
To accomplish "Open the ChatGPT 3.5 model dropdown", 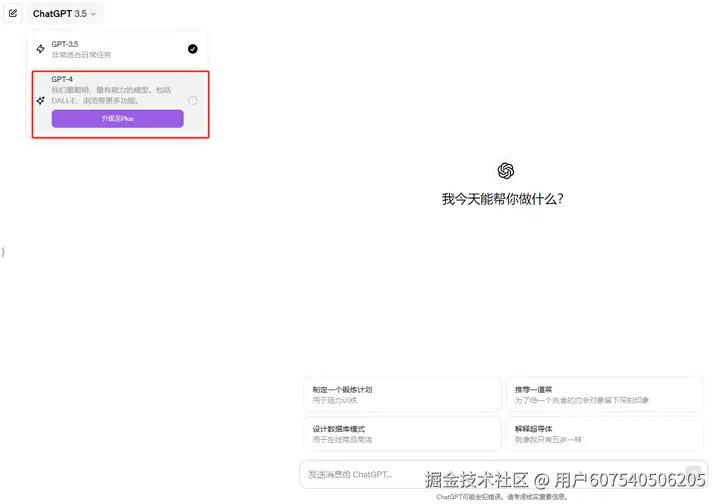I will [64, 14].
